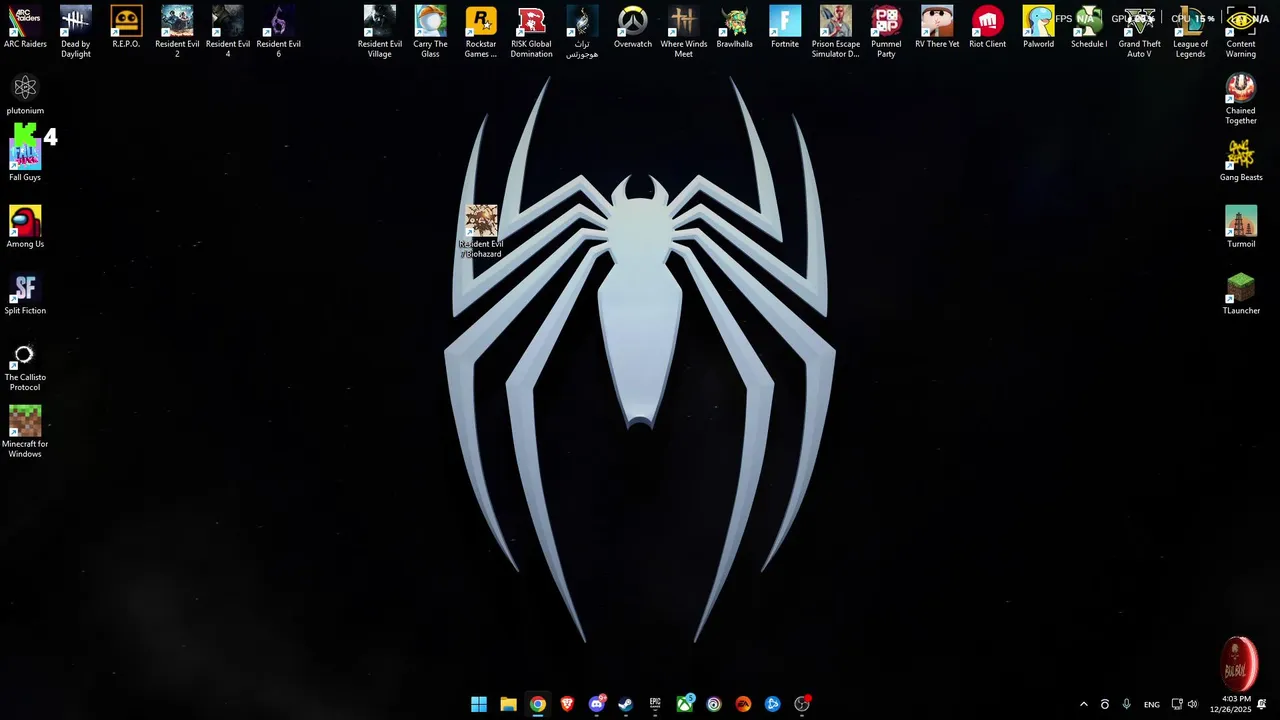The width and height of the screenshot is (1280, 720).
Task: Open File Explorer from the taskbar
Action: point(508,704)
